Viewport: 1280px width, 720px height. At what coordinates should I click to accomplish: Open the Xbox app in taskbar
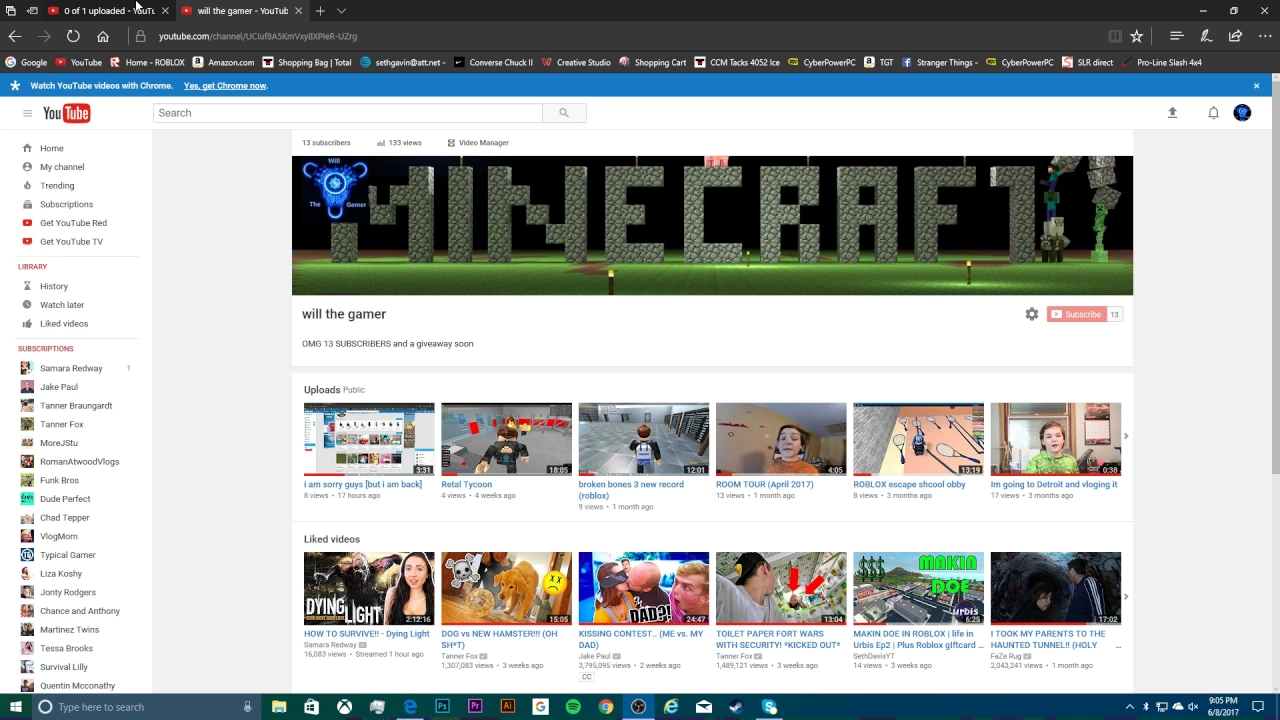pyautogui.click(x=344, y=707)
